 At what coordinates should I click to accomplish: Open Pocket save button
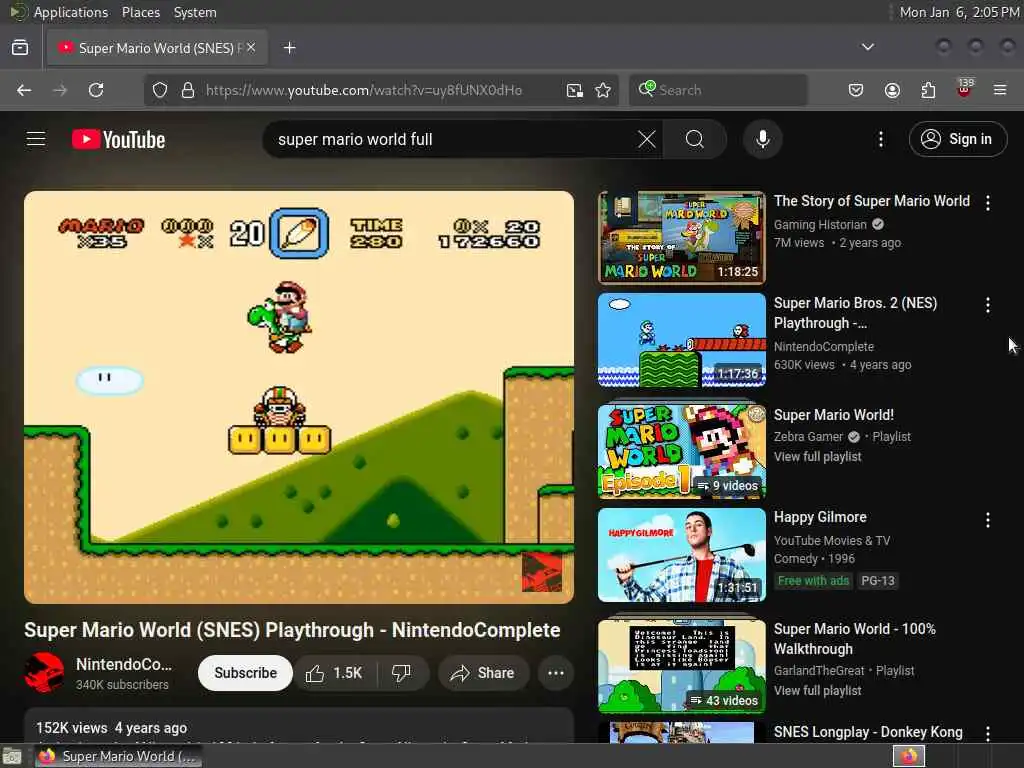pyautogui.click(x=856, y=90)
